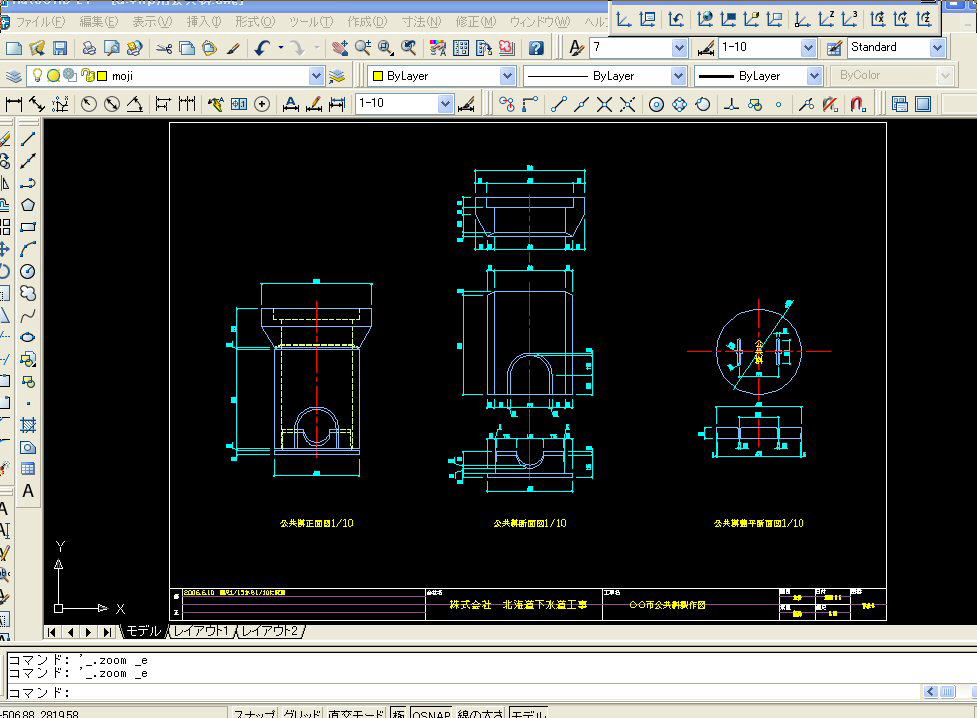Select the Hatch draw tool
Image resolution: width=977 pixels, height=718 pixels.
point(28,425)
